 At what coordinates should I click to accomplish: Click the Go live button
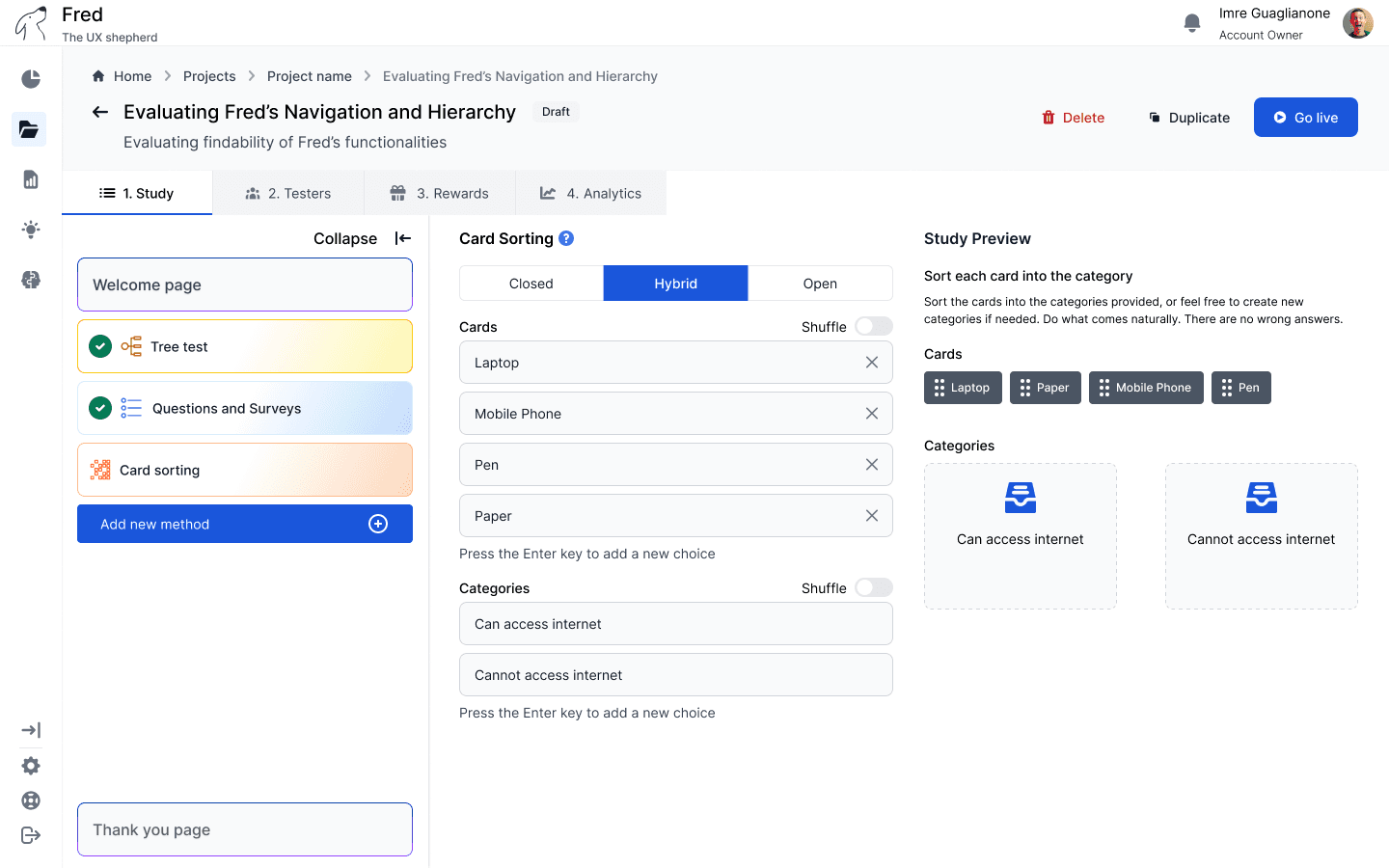pos(1306,118)
